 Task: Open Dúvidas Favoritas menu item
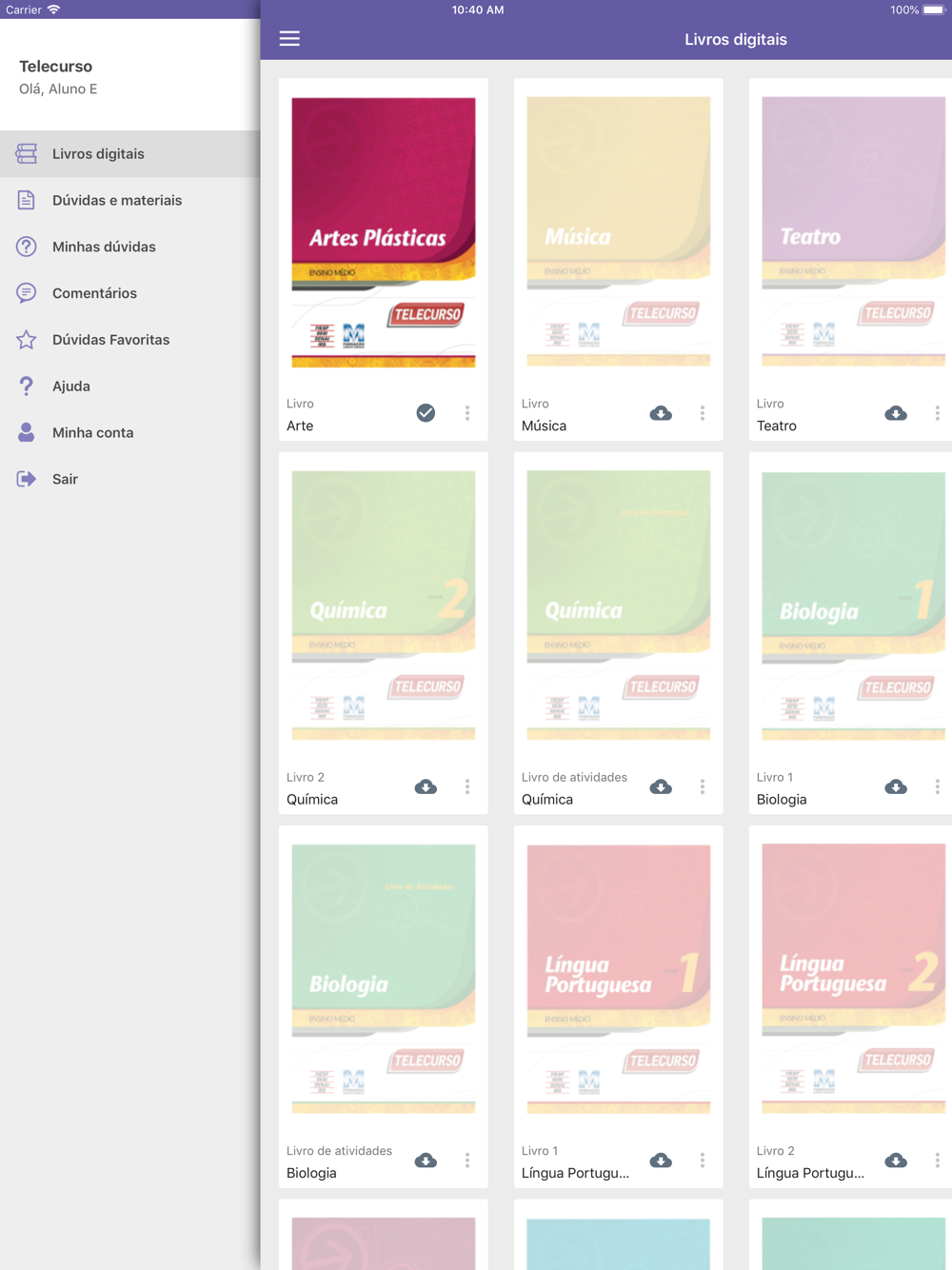point(130,339)
